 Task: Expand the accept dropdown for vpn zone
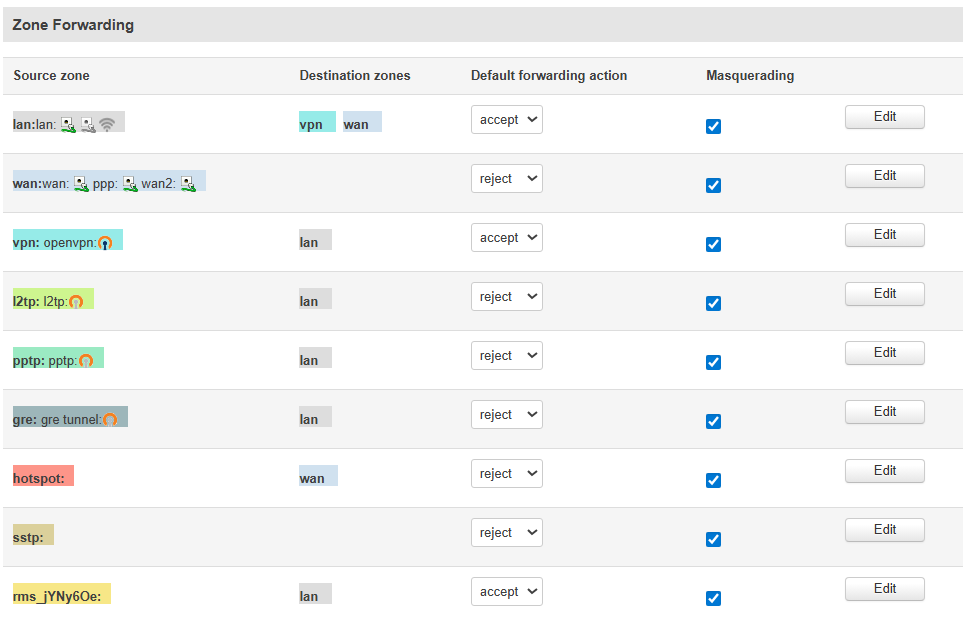pos(507,237)
